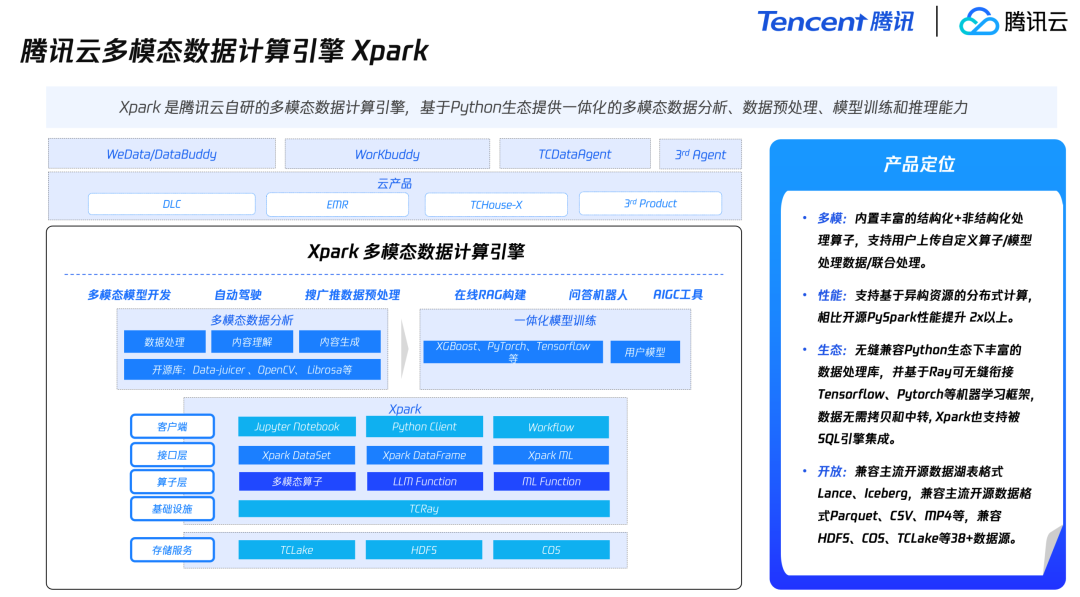Select the 内容理解 block
The height and width of the screenshot is (597, 1080).
[x=252, y=342]
